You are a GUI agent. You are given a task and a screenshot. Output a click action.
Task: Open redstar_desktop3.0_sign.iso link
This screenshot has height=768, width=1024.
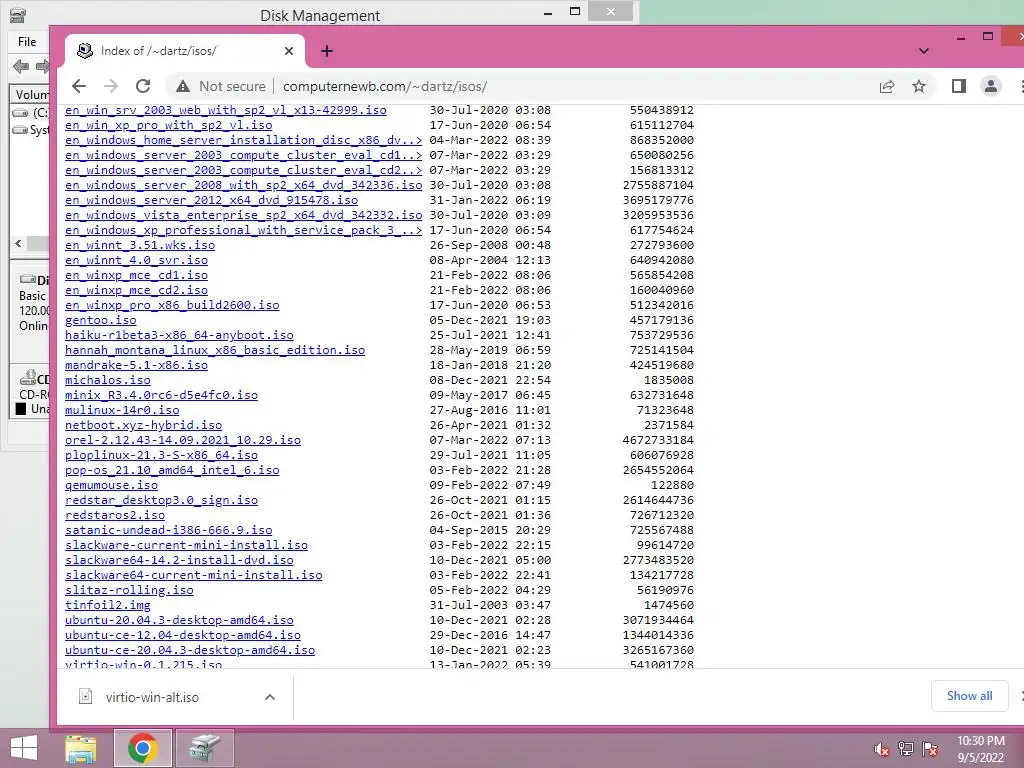click(161, 501)
